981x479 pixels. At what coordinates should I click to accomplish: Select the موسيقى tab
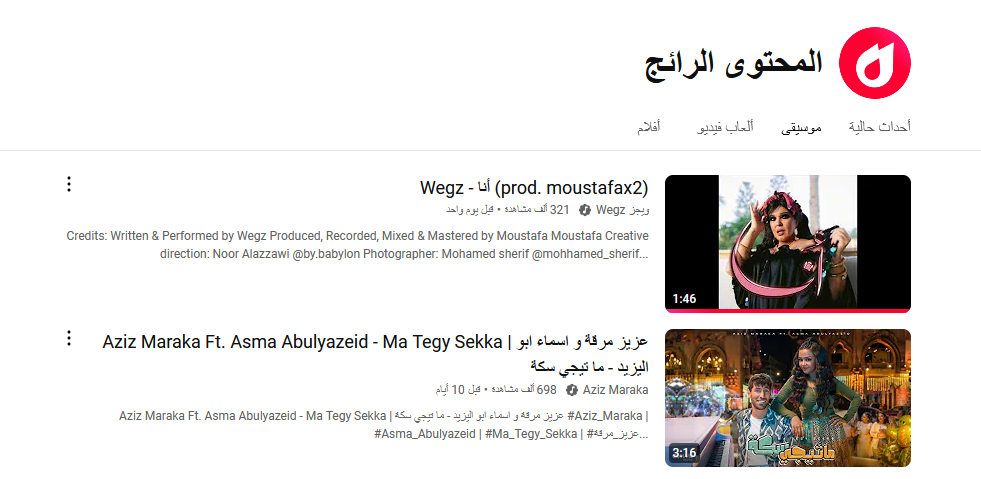tap(801, 127)
